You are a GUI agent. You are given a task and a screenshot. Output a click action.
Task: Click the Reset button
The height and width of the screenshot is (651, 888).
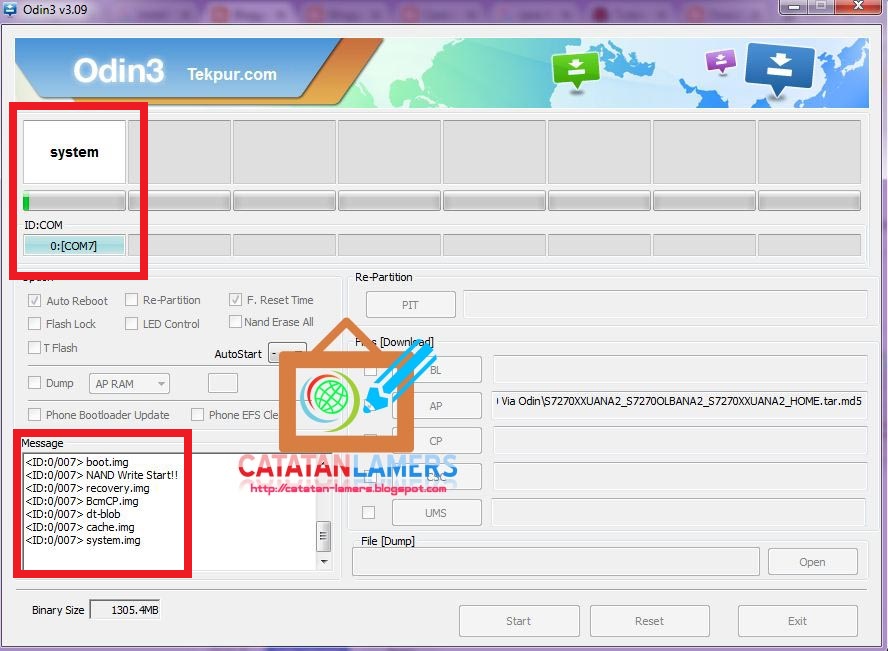click(x=650, y=621)
